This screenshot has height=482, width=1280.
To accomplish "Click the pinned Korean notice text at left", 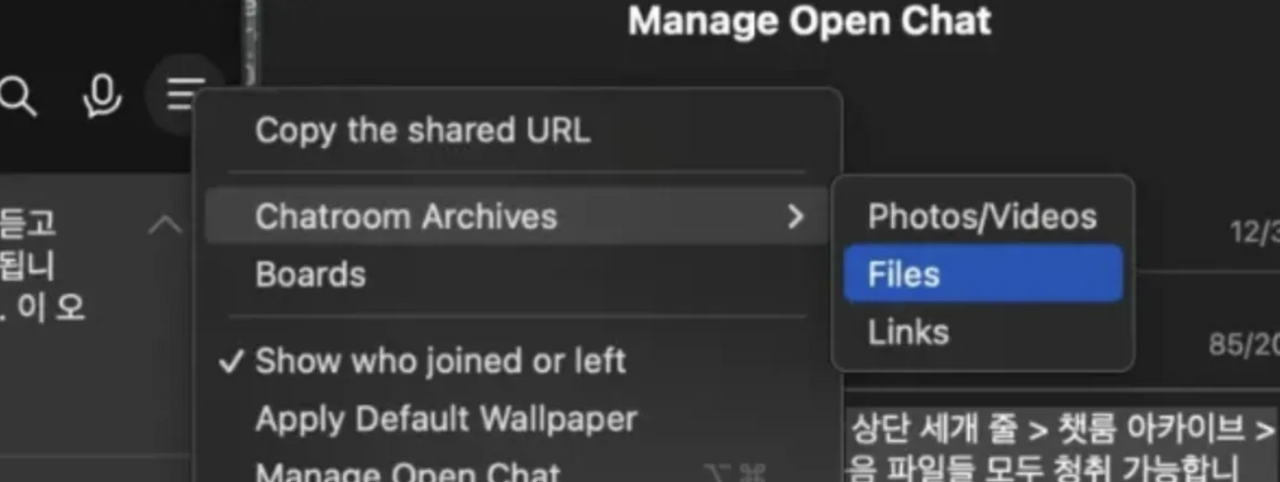I will [x=42, y=265].
